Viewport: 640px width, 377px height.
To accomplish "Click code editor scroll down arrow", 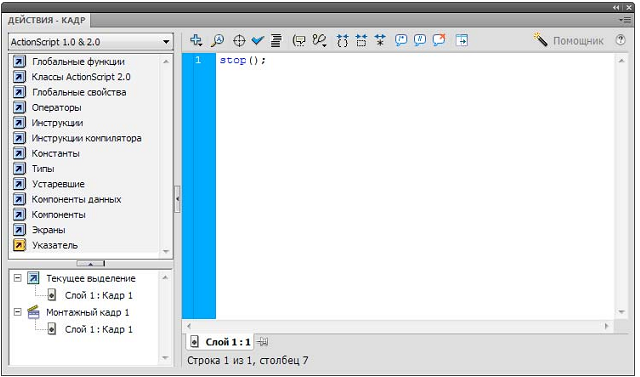I will point(621,312).
